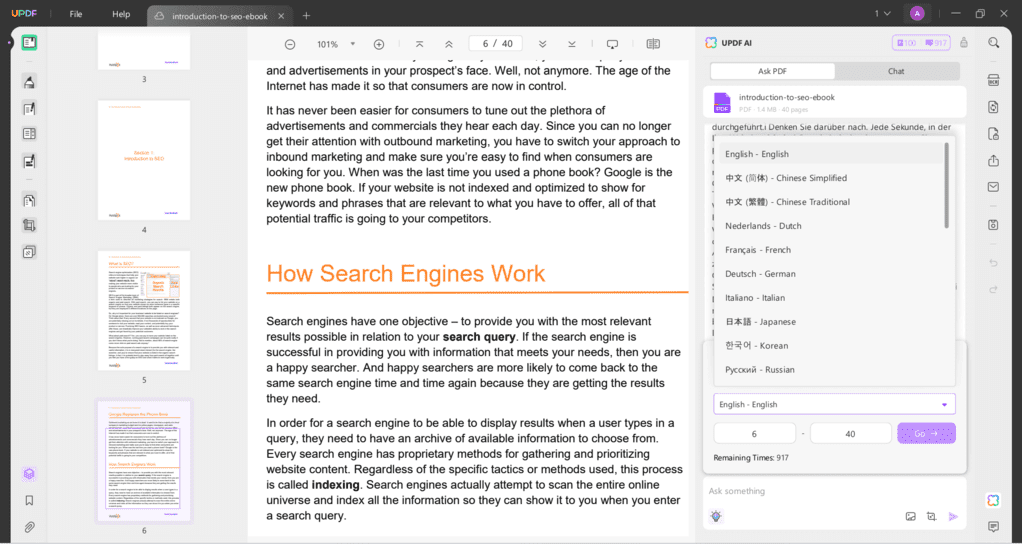
Task: Open the search magnifier icon
Action: [x=993, y=43]
